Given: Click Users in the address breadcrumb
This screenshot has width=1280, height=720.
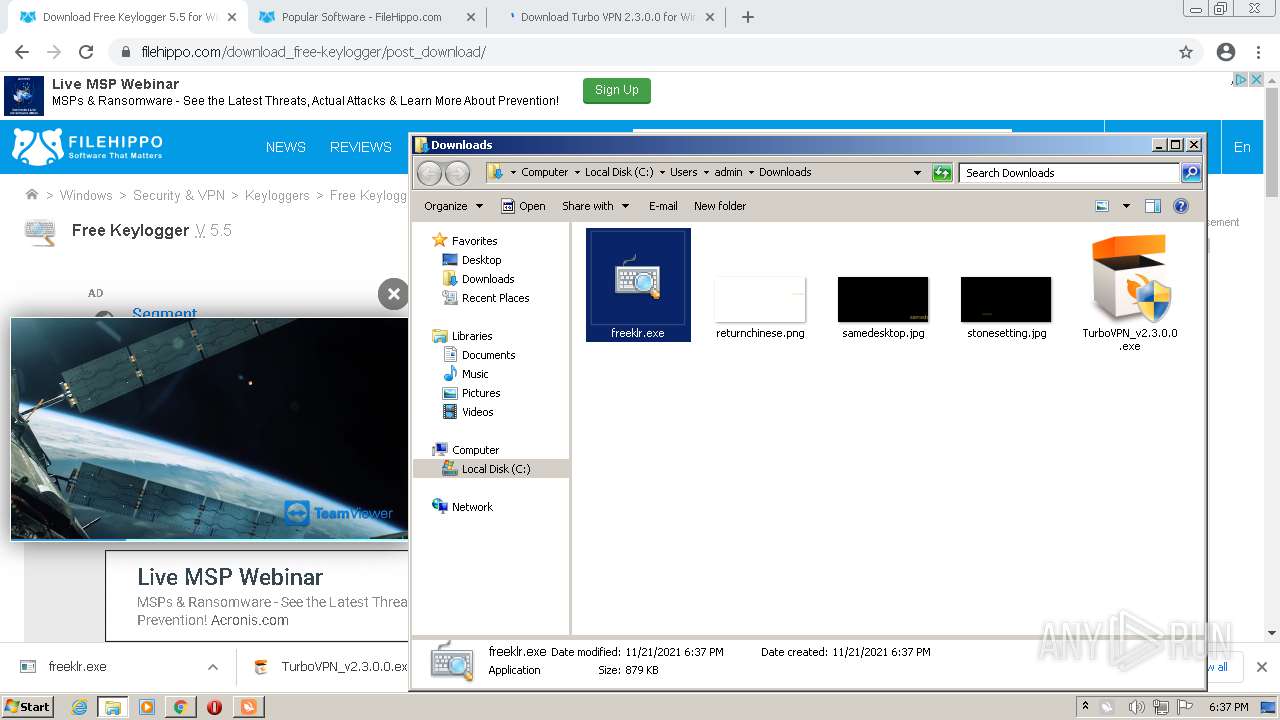Looking at the screenshot, I should [684, 172].
